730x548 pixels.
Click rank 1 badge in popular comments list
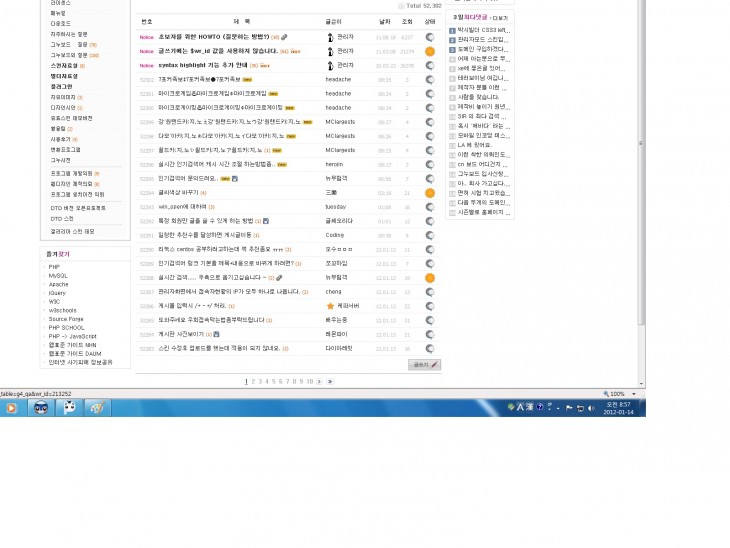[x=452, y=31]
